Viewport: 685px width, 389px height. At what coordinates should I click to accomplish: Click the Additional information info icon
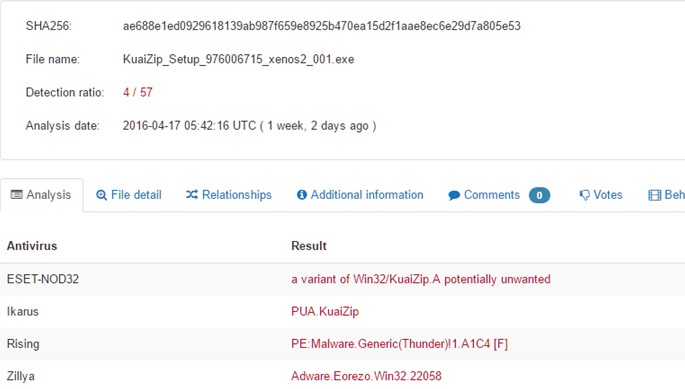pyautogui.click(x=302, y=195)
